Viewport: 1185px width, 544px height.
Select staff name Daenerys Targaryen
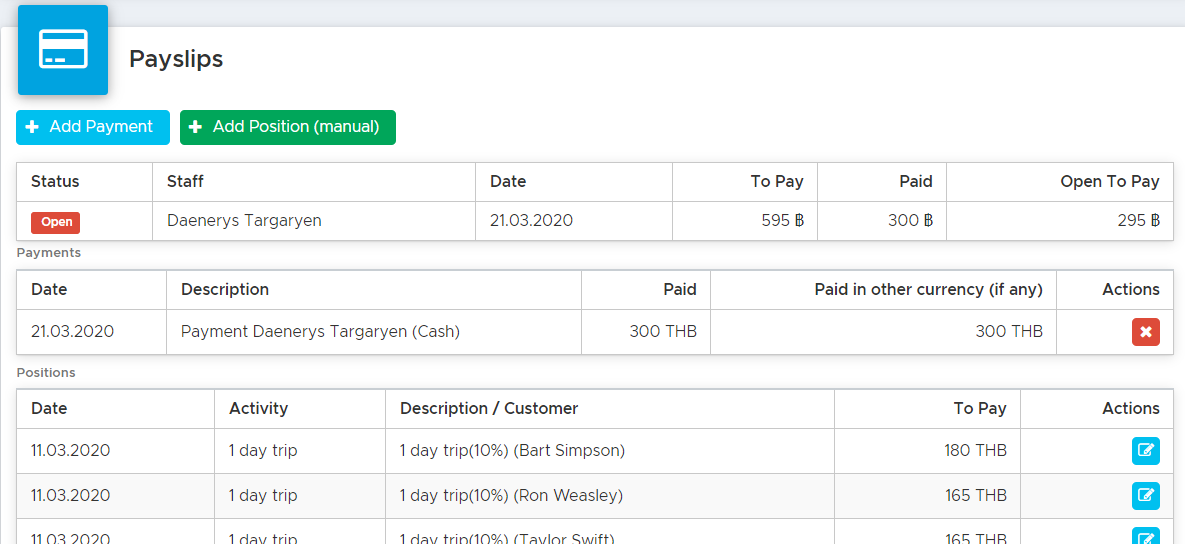click(244, 221)
